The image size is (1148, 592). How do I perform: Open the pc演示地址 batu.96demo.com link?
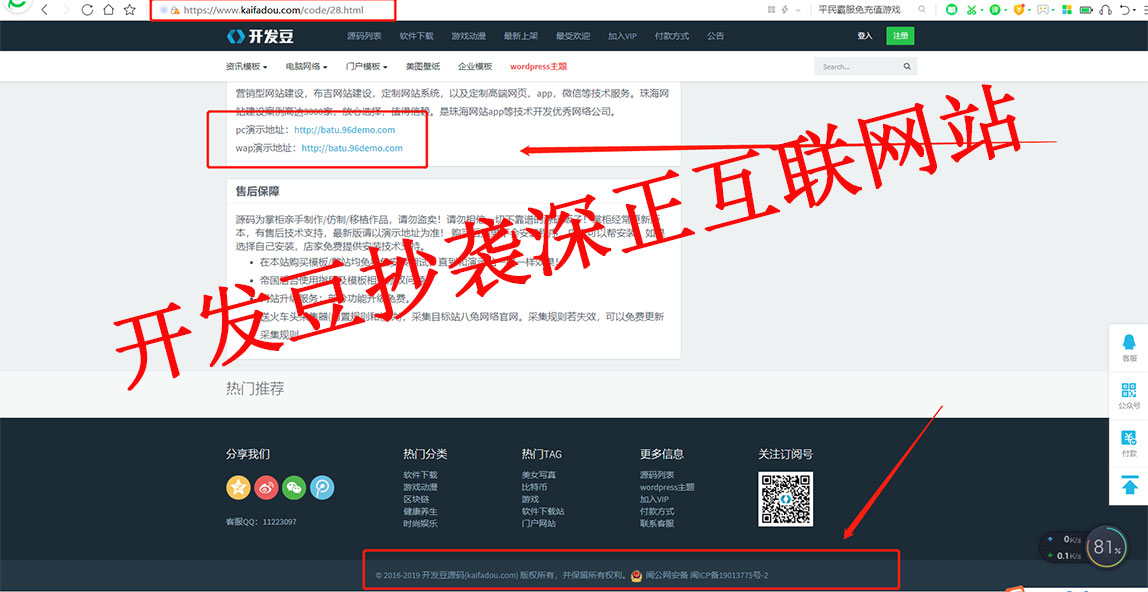[x=344, y=130]
